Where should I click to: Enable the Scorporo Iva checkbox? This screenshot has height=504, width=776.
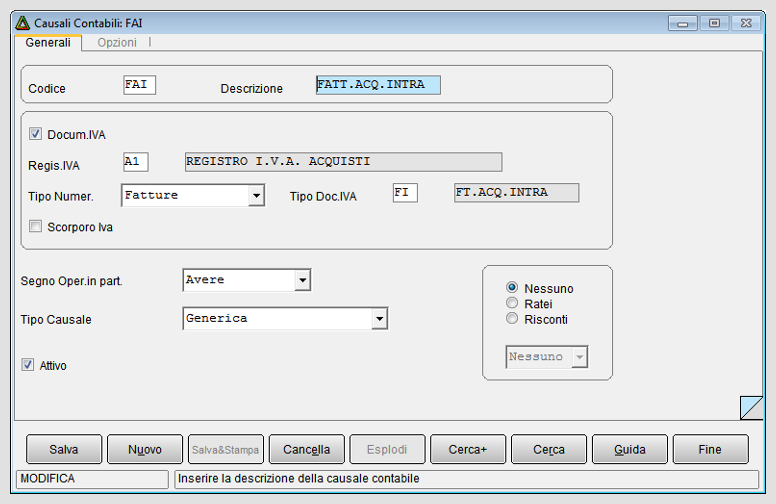click(x=35, y=226)
